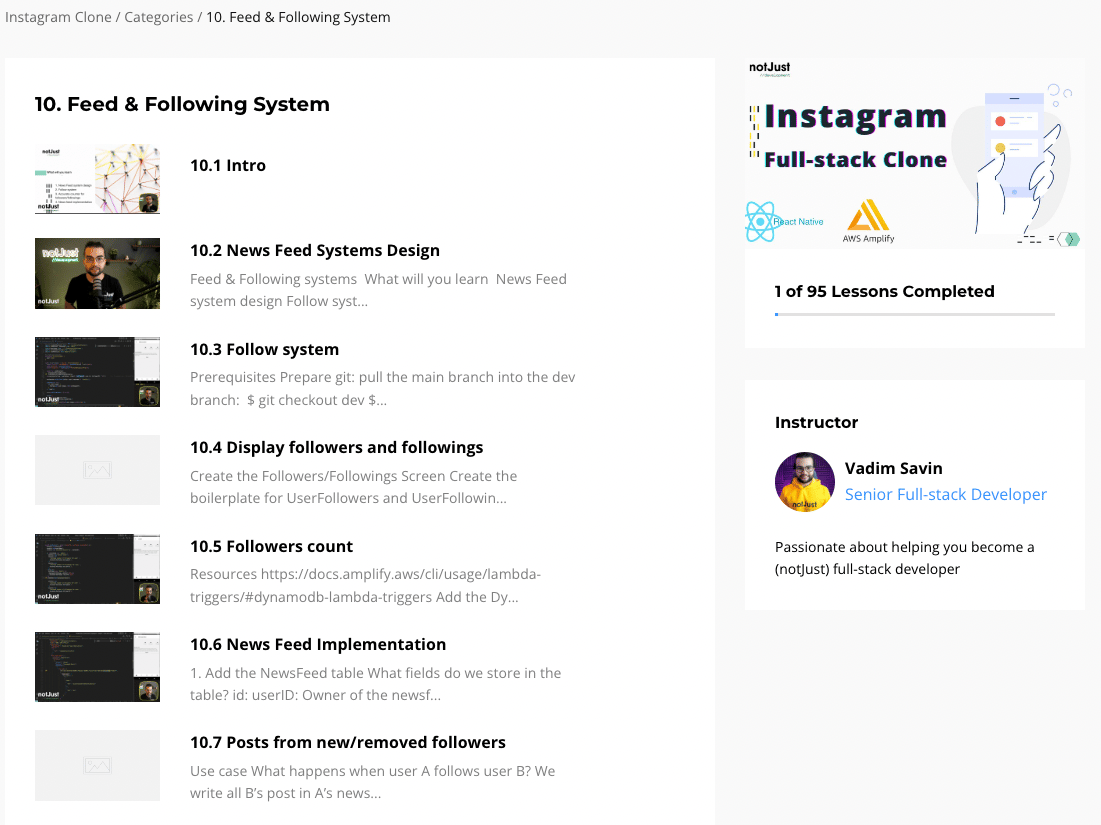The height and width of the screenshot is (825, 1101).
Task: Click the 10. Feed & Following System heading
Action: coord(183,104)
